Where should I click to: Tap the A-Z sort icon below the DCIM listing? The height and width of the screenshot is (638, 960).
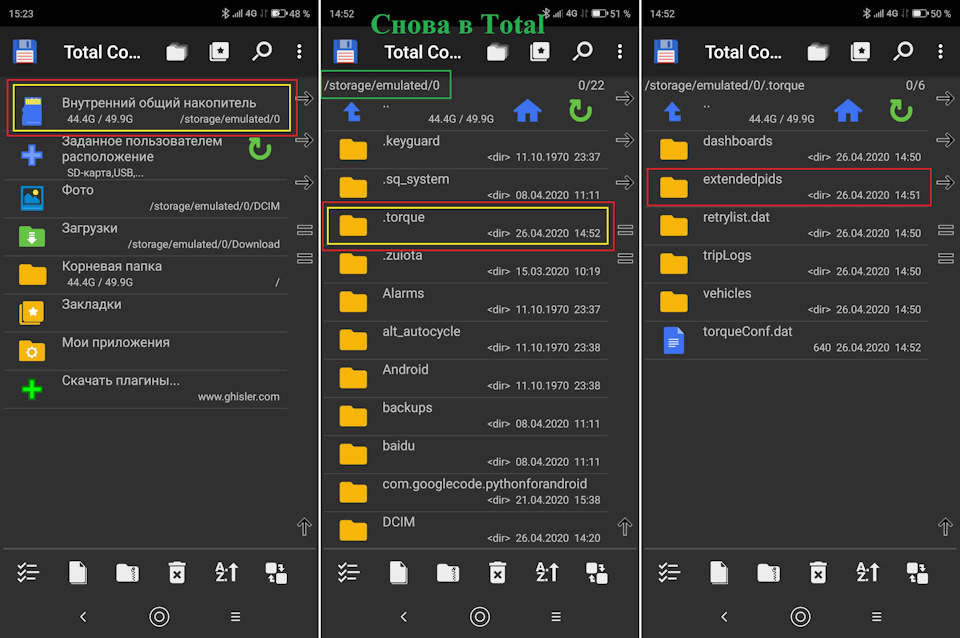pos(547,573)
